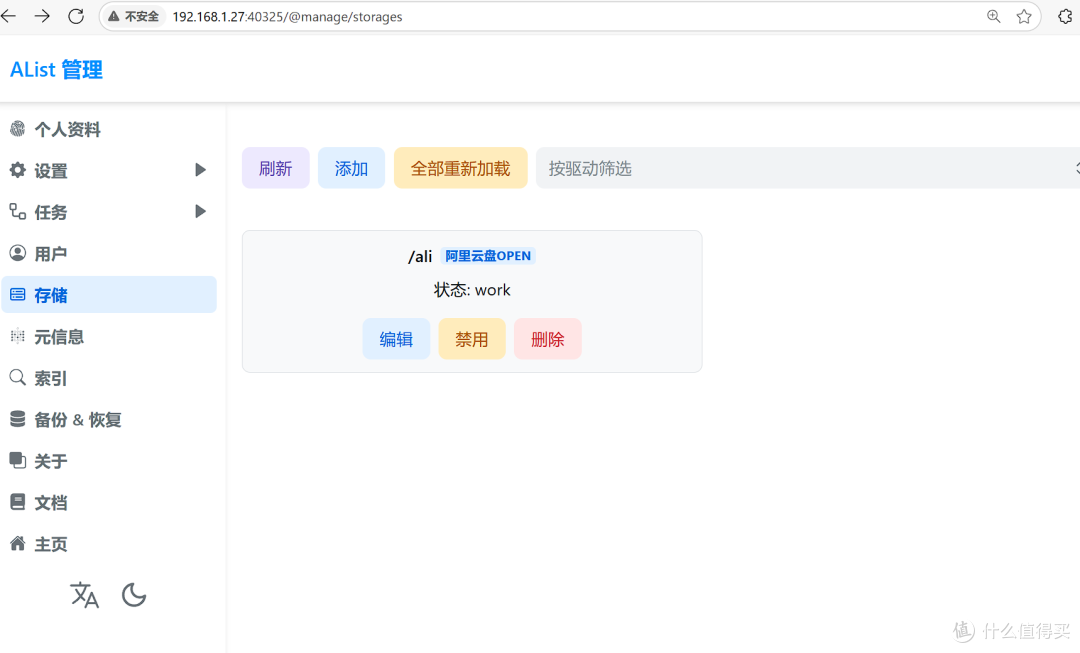The height and width of the screenshot is (653, 1080).
Task: Click the magnifier icon beside 索引
Action: 17,377
